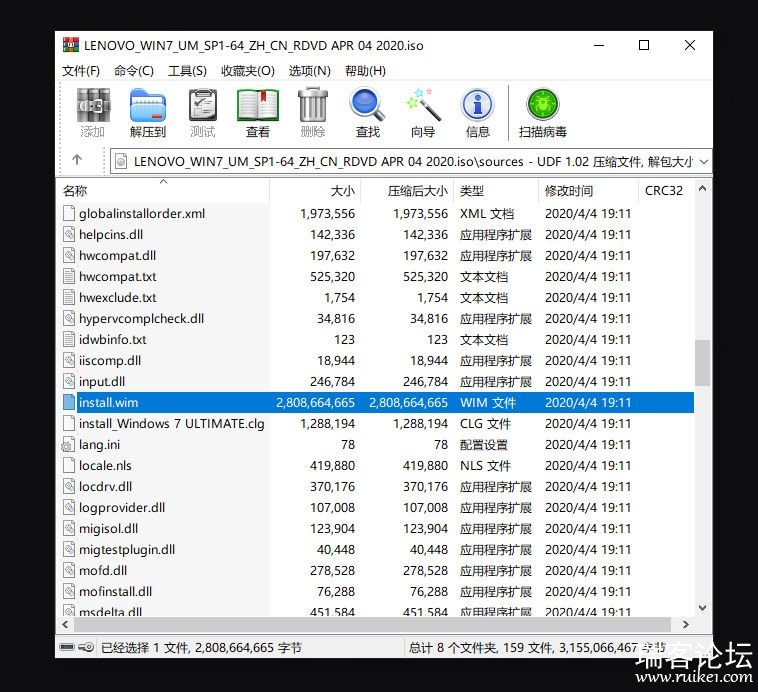Open the Commands (命令) menu
Viewport: 758px width, 692px height.
click(x=134, y=71)
